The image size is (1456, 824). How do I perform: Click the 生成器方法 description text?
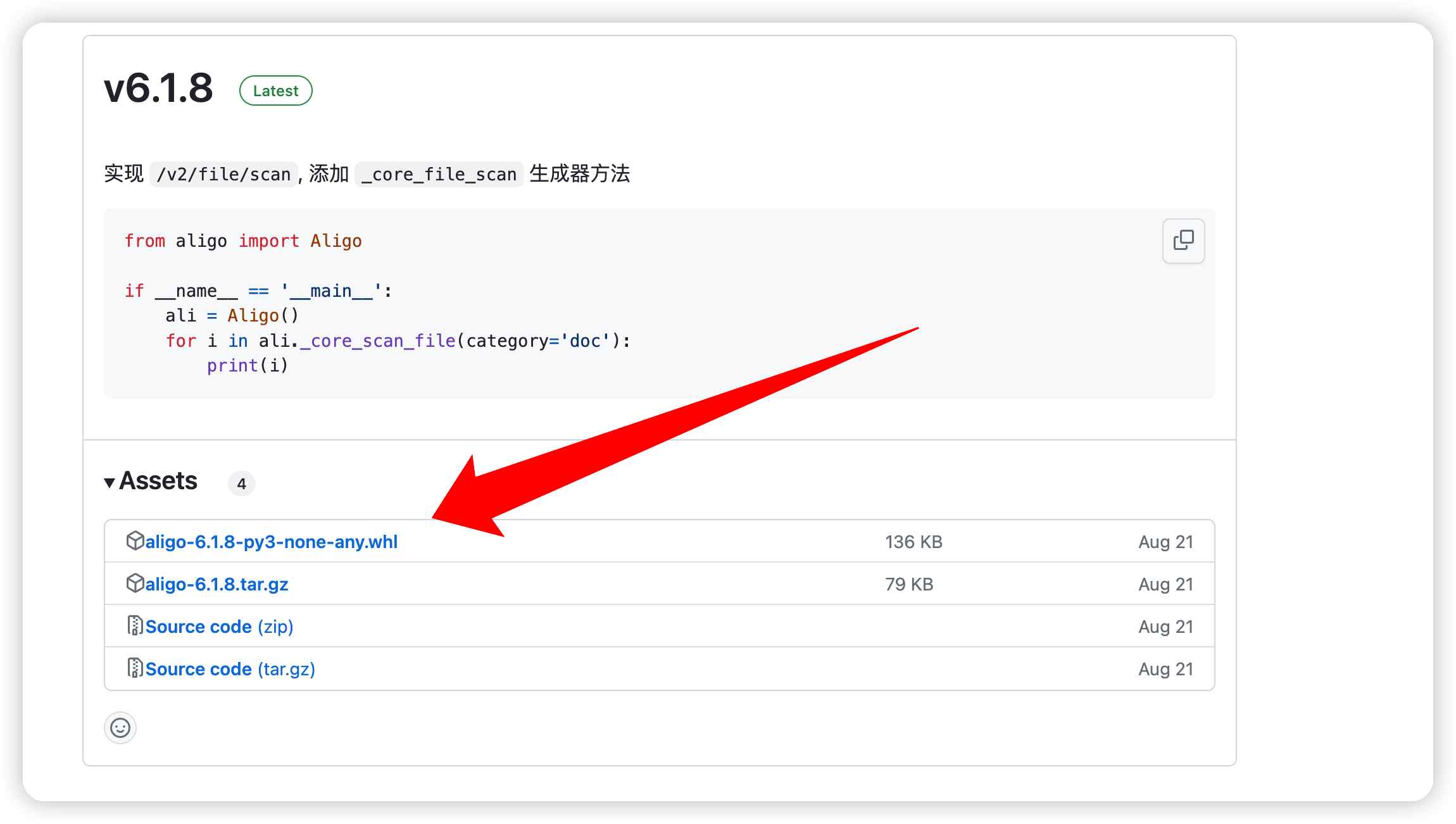579,173
